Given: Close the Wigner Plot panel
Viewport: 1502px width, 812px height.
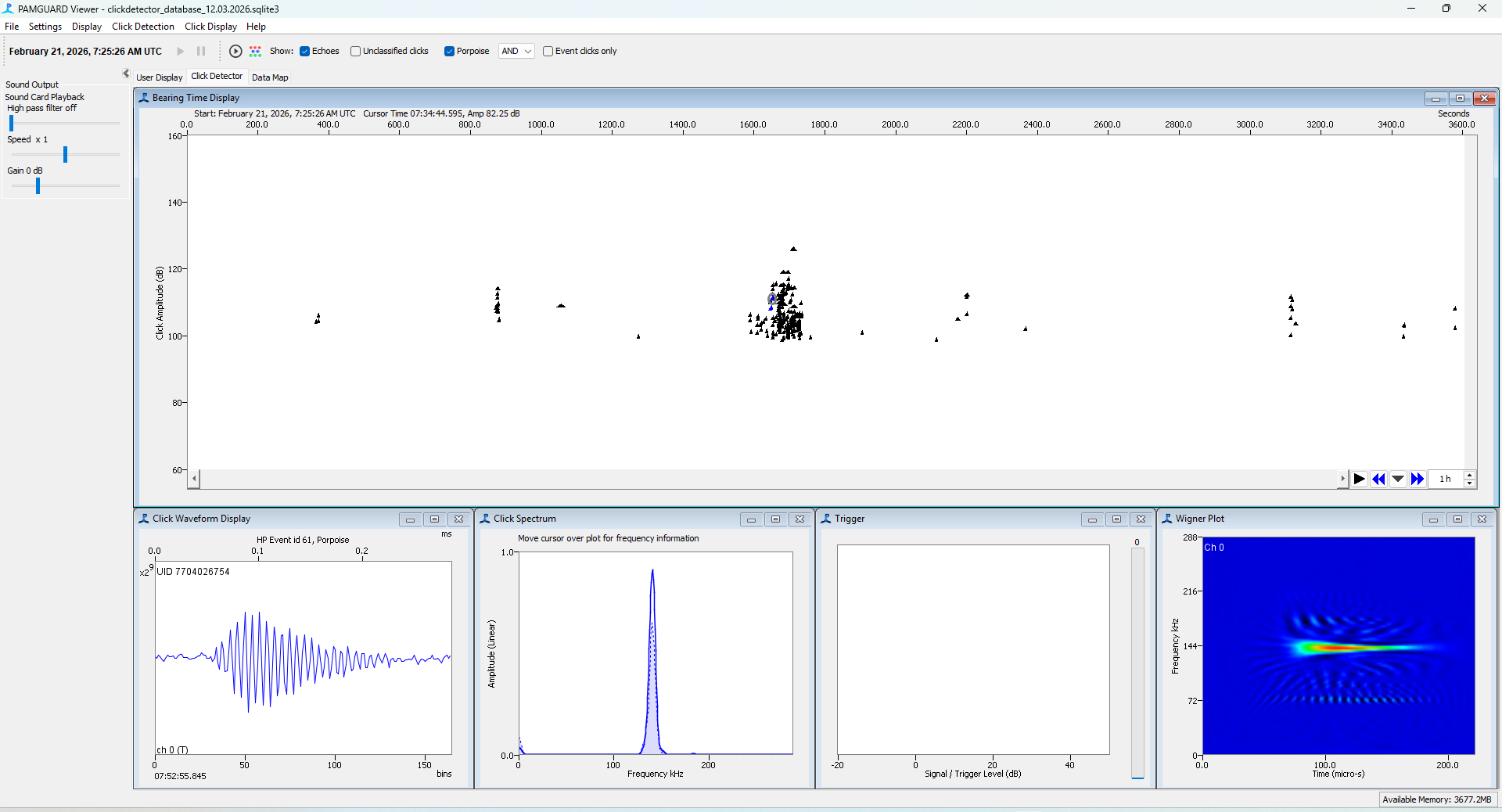Looking at the screenshot, I should click(x=1482, y=519).
